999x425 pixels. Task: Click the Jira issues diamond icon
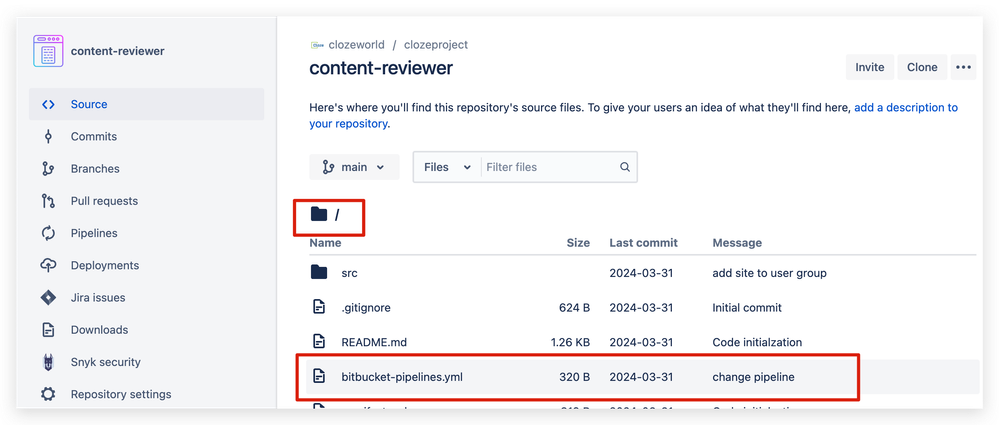coord(48,298)
